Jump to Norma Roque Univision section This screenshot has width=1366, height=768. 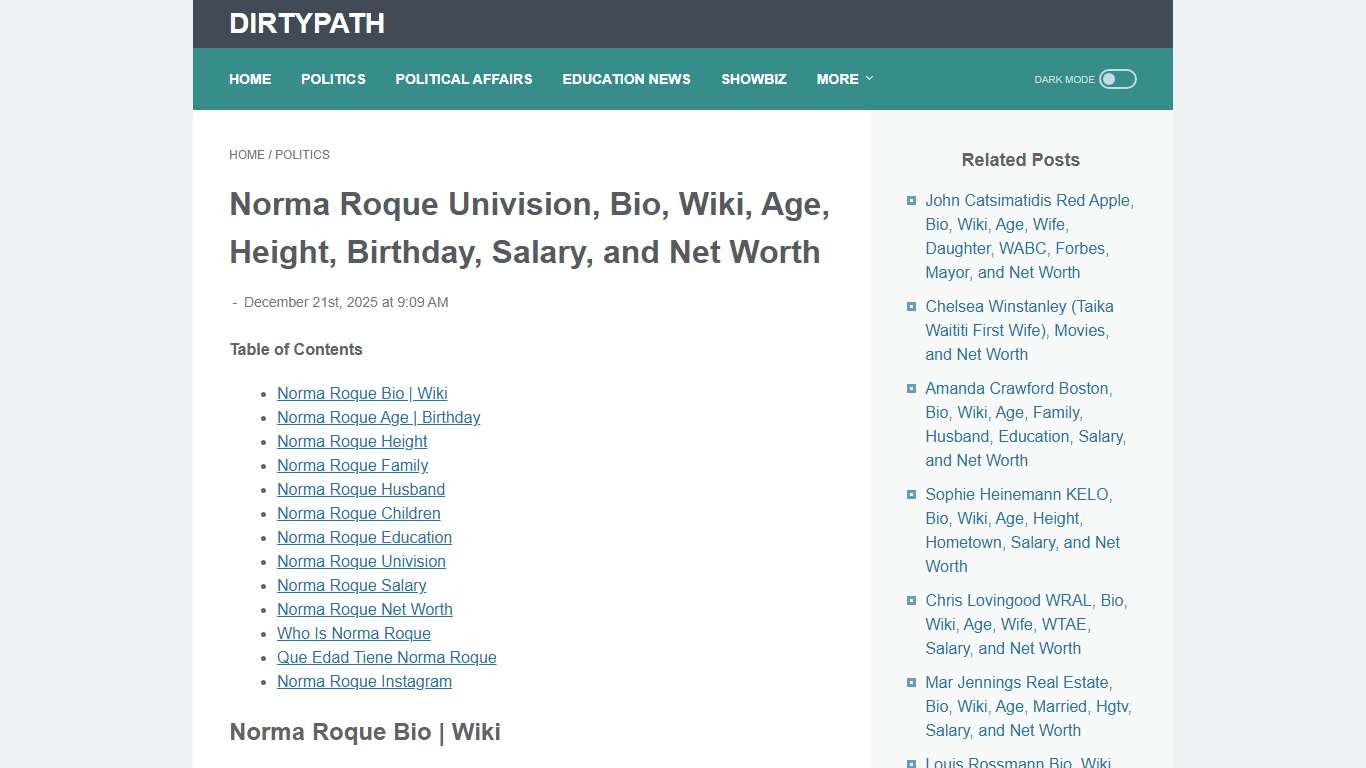pyautogui.click(x=361, y=561)
